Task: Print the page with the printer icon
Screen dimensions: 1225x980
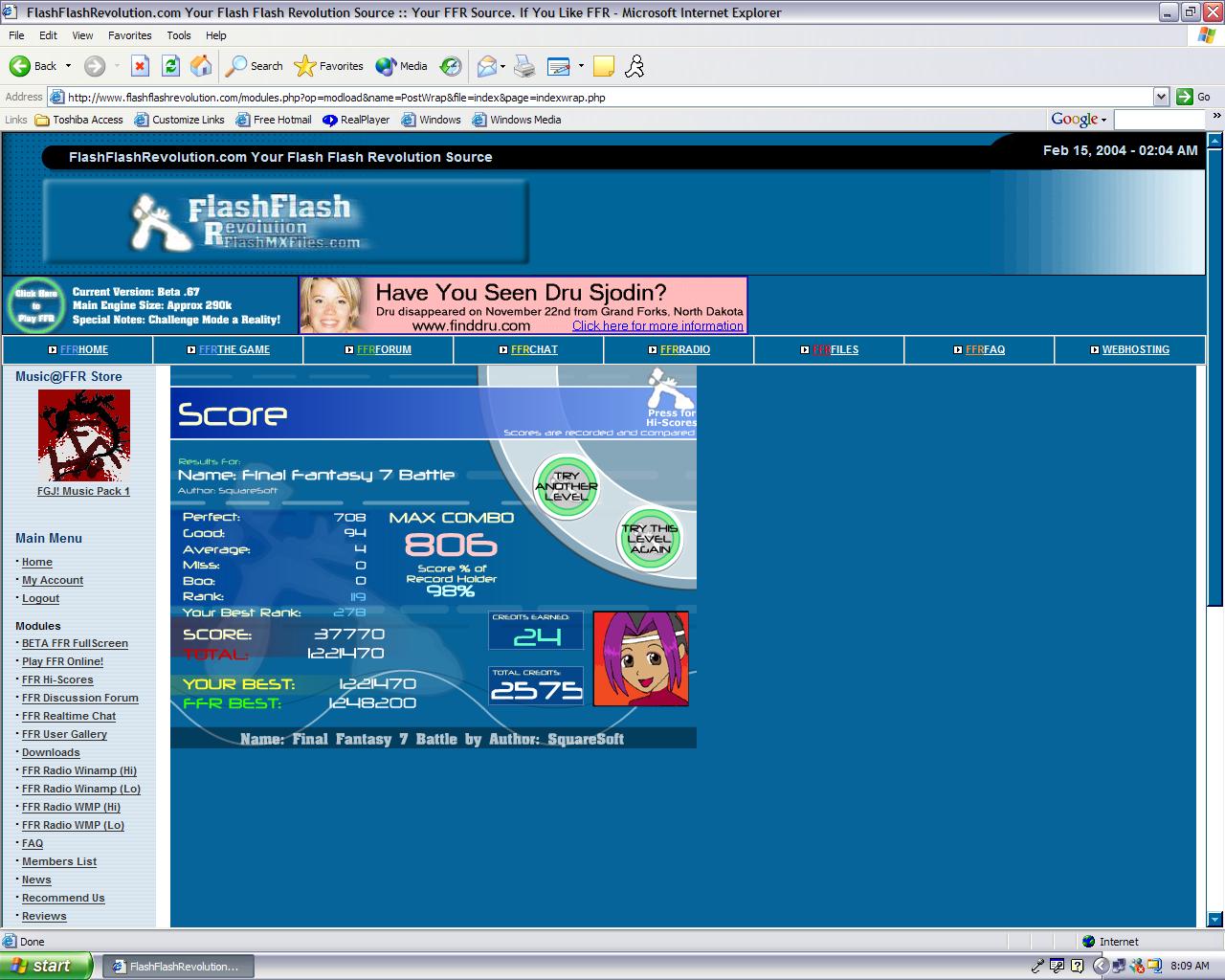Action: [524, 66]
